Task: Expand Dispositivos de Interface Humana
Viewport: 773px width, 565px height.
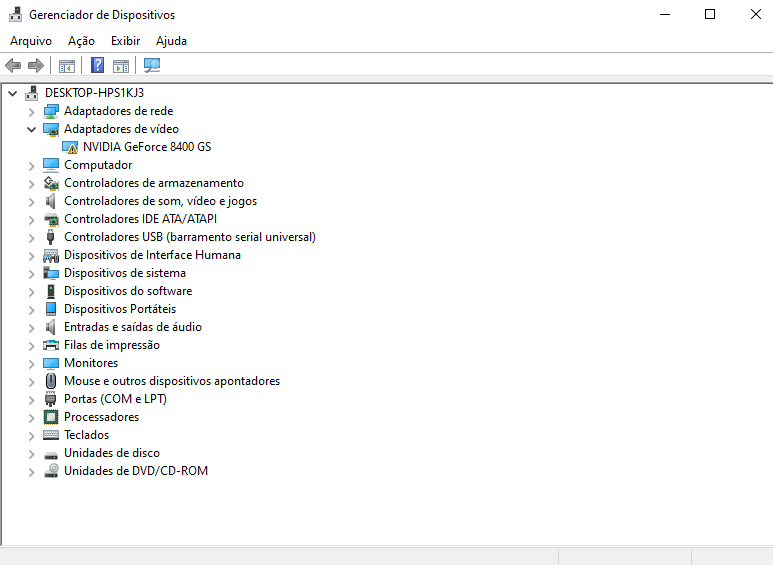Action: (x=32, y=256)
